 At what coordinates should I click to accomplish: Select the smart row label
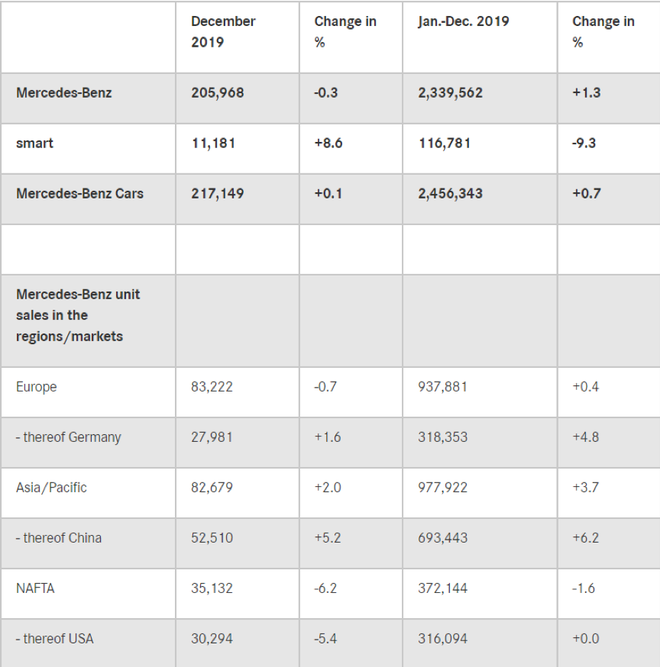pos(35,143)
